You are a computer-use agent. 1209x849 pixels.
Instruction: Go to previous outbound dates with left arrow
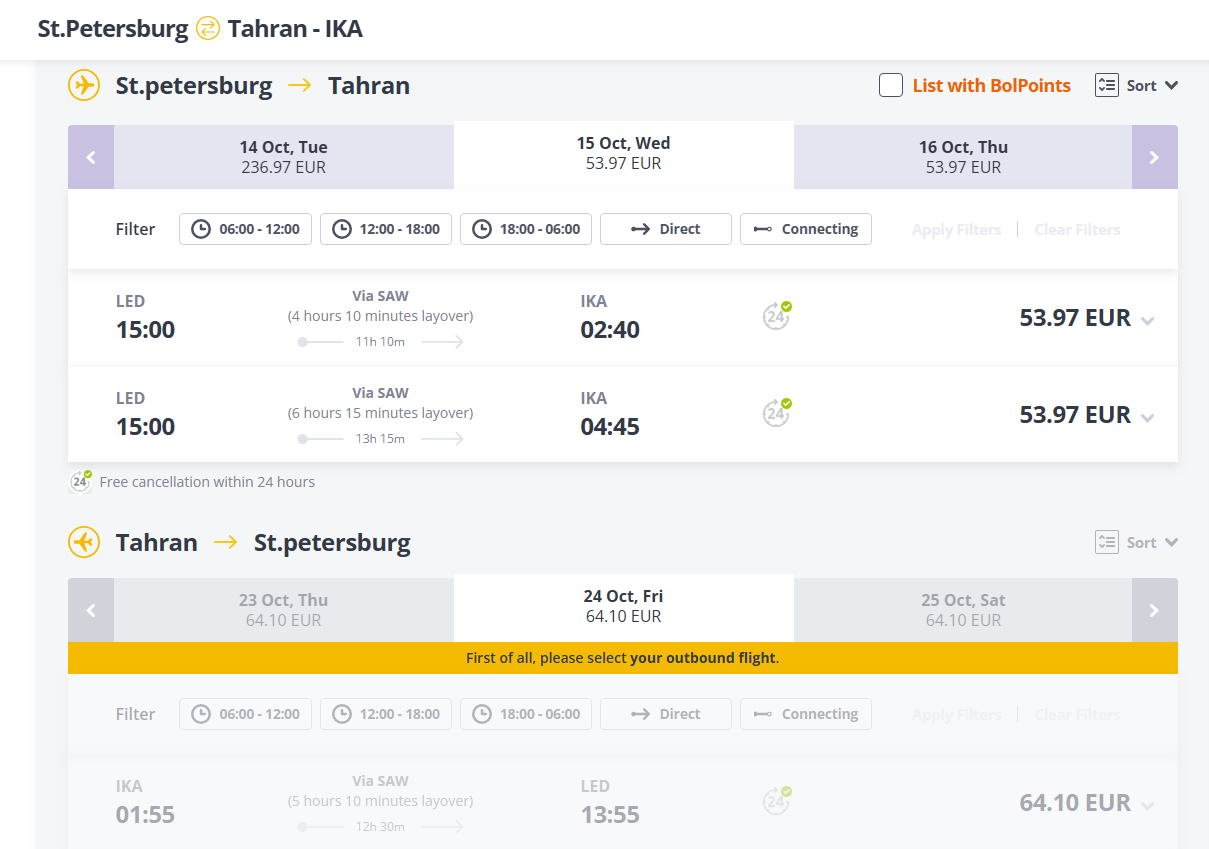pyautogui.click(x=91, y=157)
